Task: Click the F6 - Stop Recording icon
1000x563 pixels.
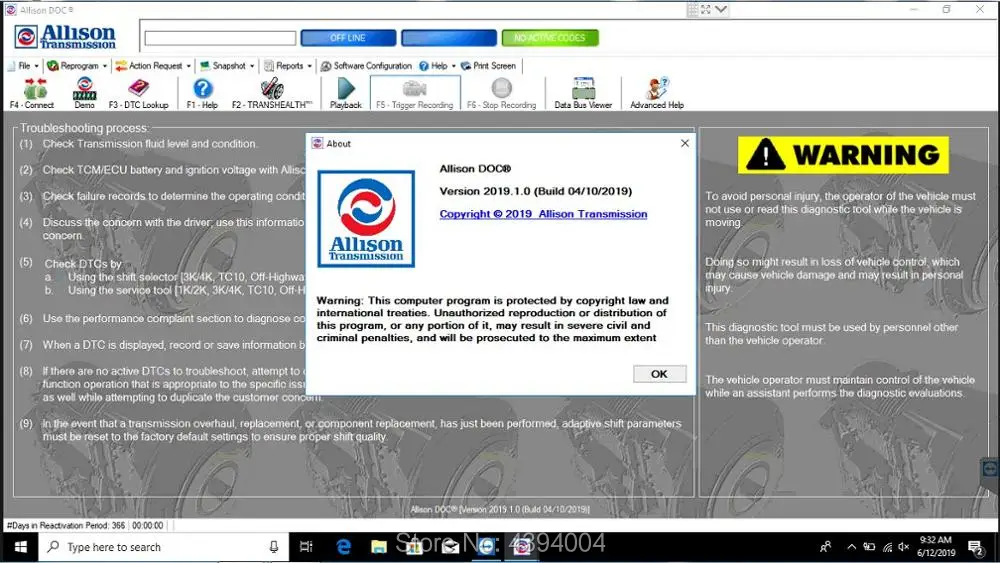Action: pos(501,93)
